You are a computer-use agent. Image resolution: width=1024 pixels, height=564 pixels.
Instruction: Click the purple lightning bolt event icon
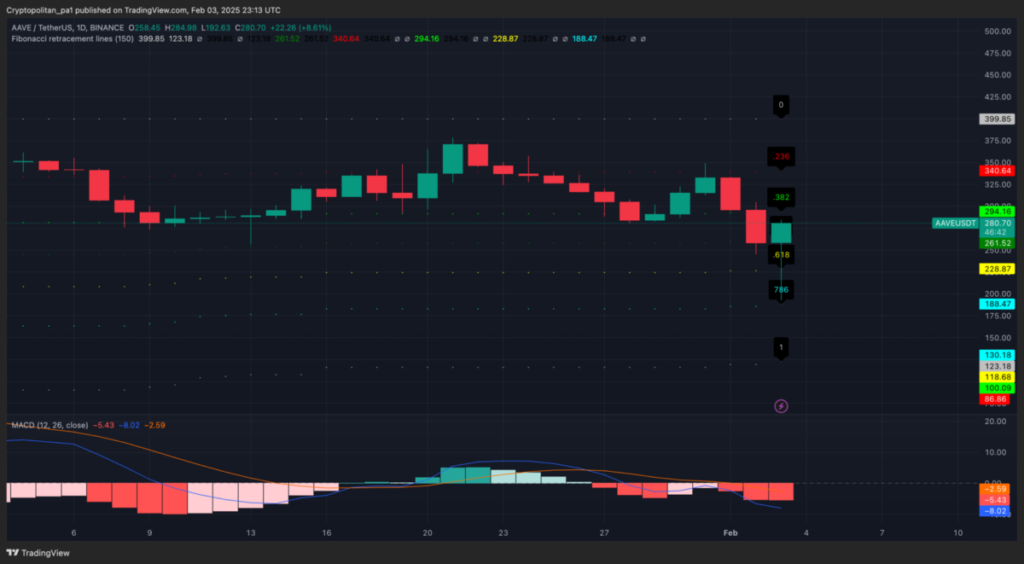pos(782,406)
